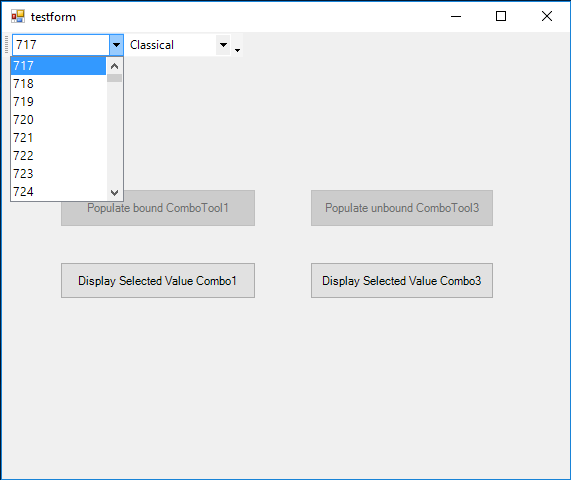Select 721 in the dropdown list
This screenshot has width=571, height=480.
click(58, 138)
